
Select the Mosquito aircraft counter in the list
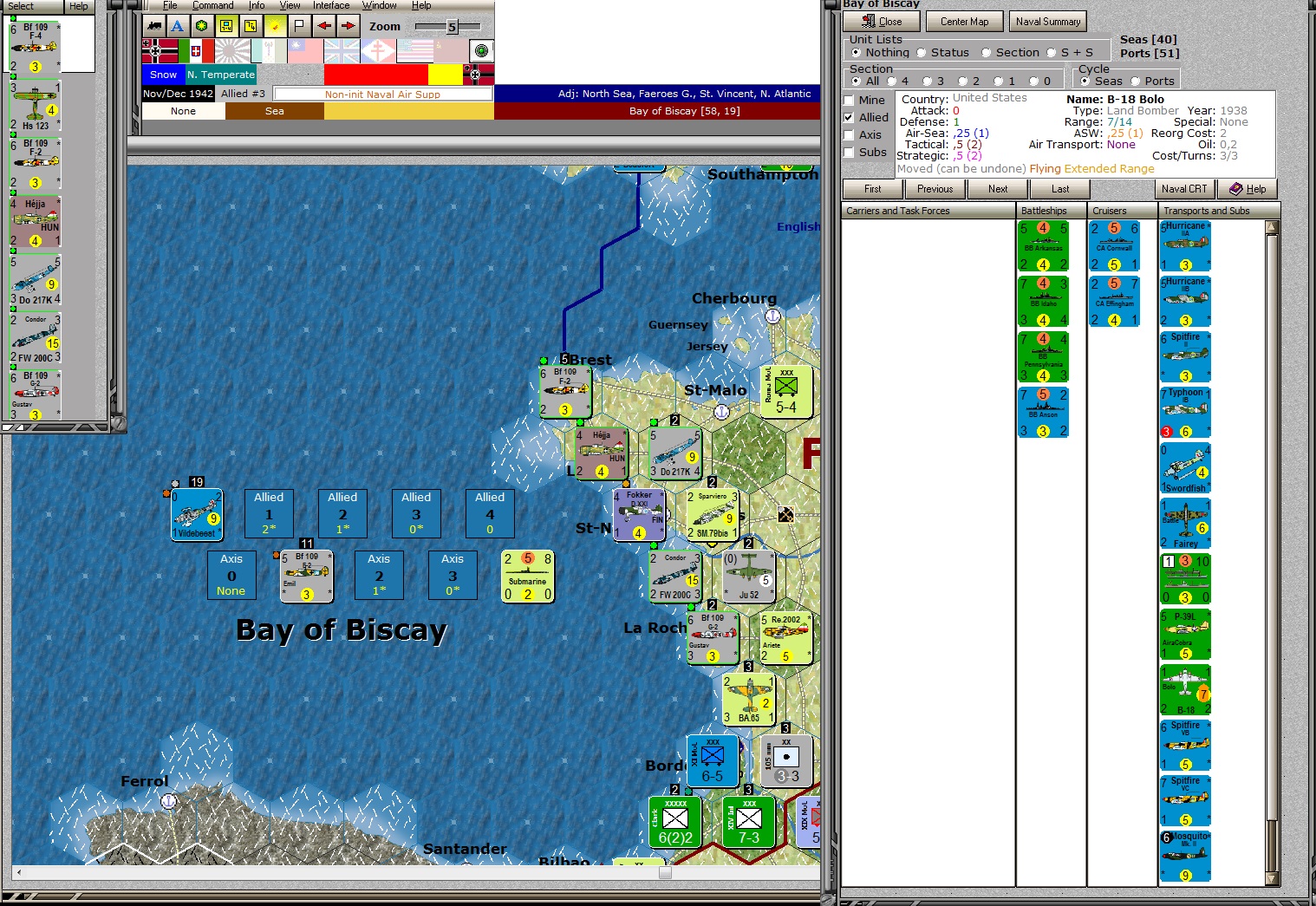pos(1185,857)
